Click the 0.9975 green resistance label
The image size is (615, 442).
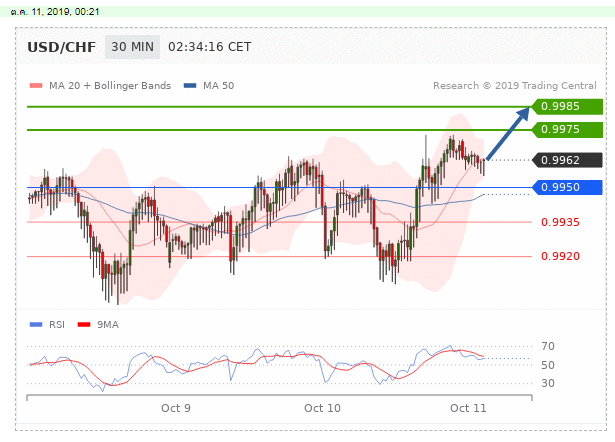(x=567, y=129)
